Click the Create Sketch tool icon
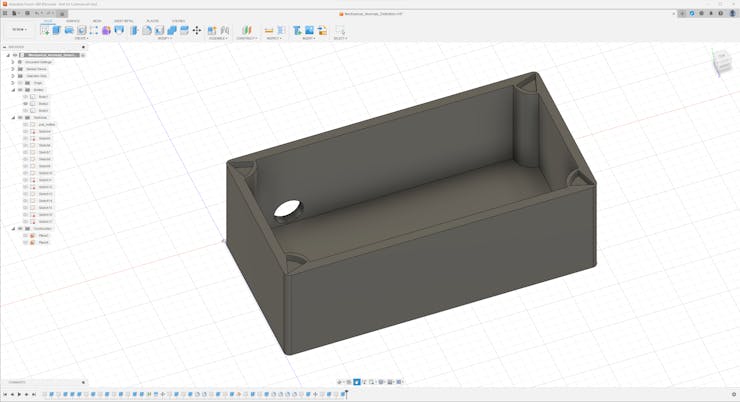Image resolution: width=740 pixels, height=402 pixels. point(45,31)
